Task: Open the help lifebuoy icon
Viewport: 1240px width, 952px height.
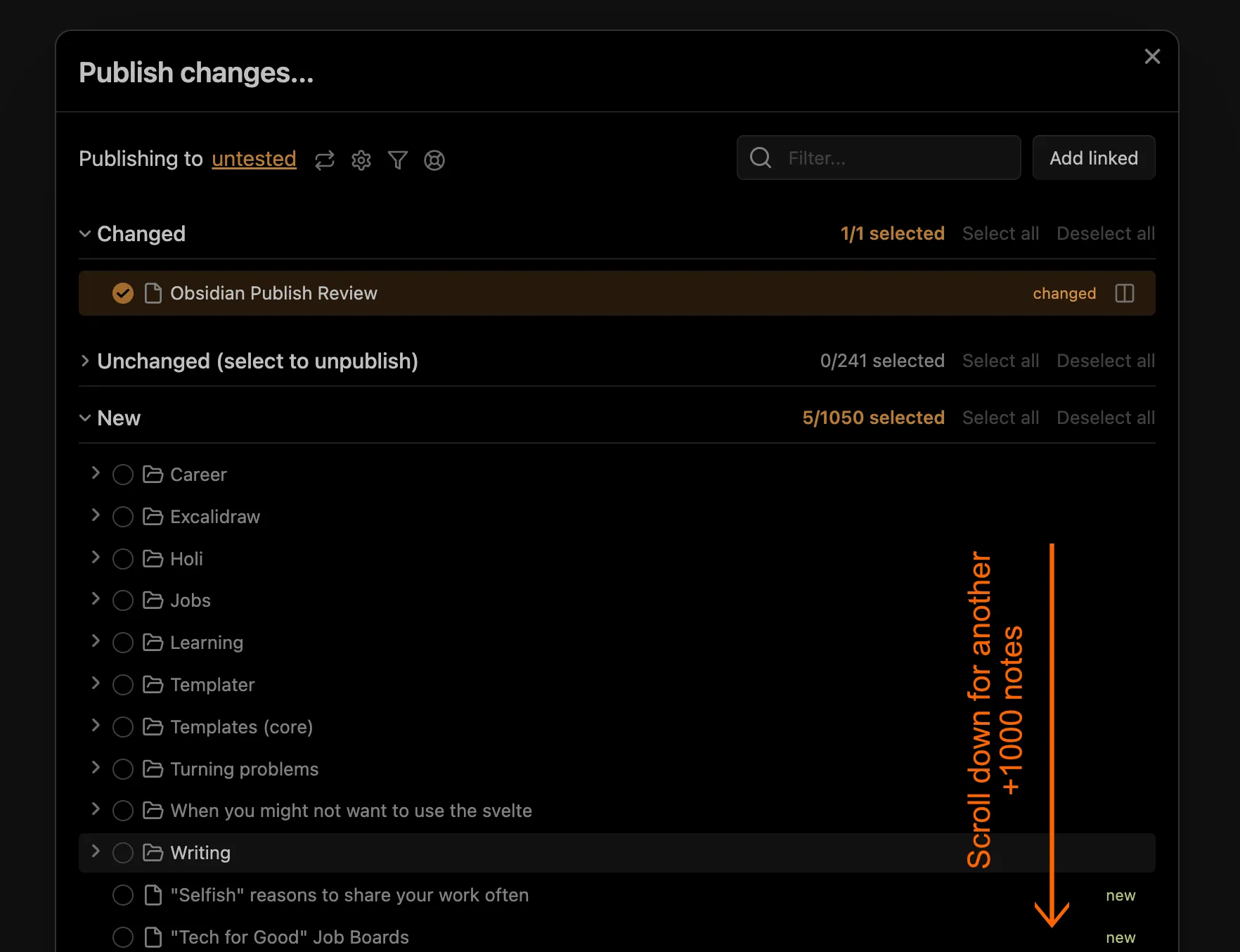Action: [x=434, y=160]
